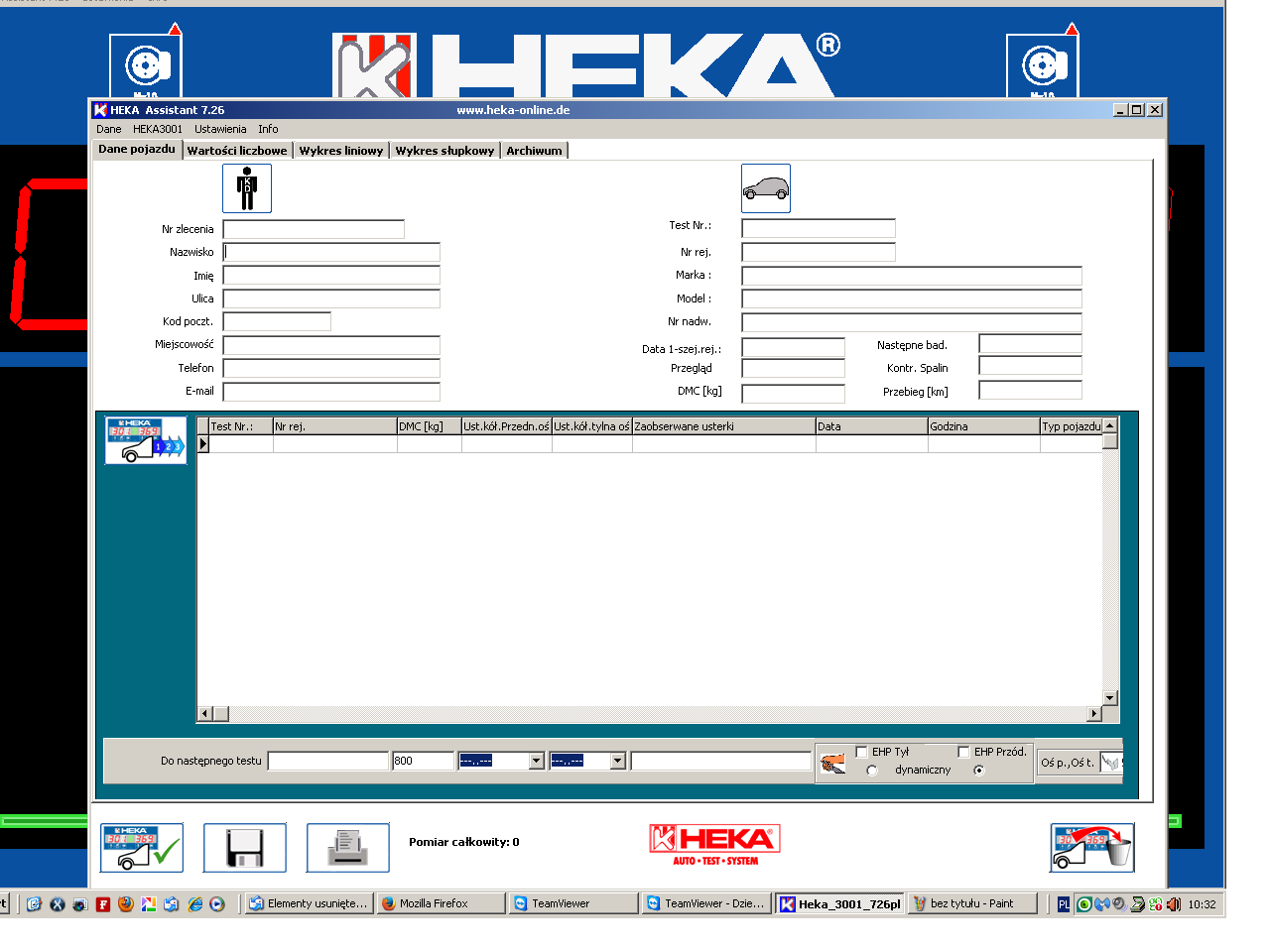Click the field containing 800
Screen dimensions: 1270x952
pos(423,761)
